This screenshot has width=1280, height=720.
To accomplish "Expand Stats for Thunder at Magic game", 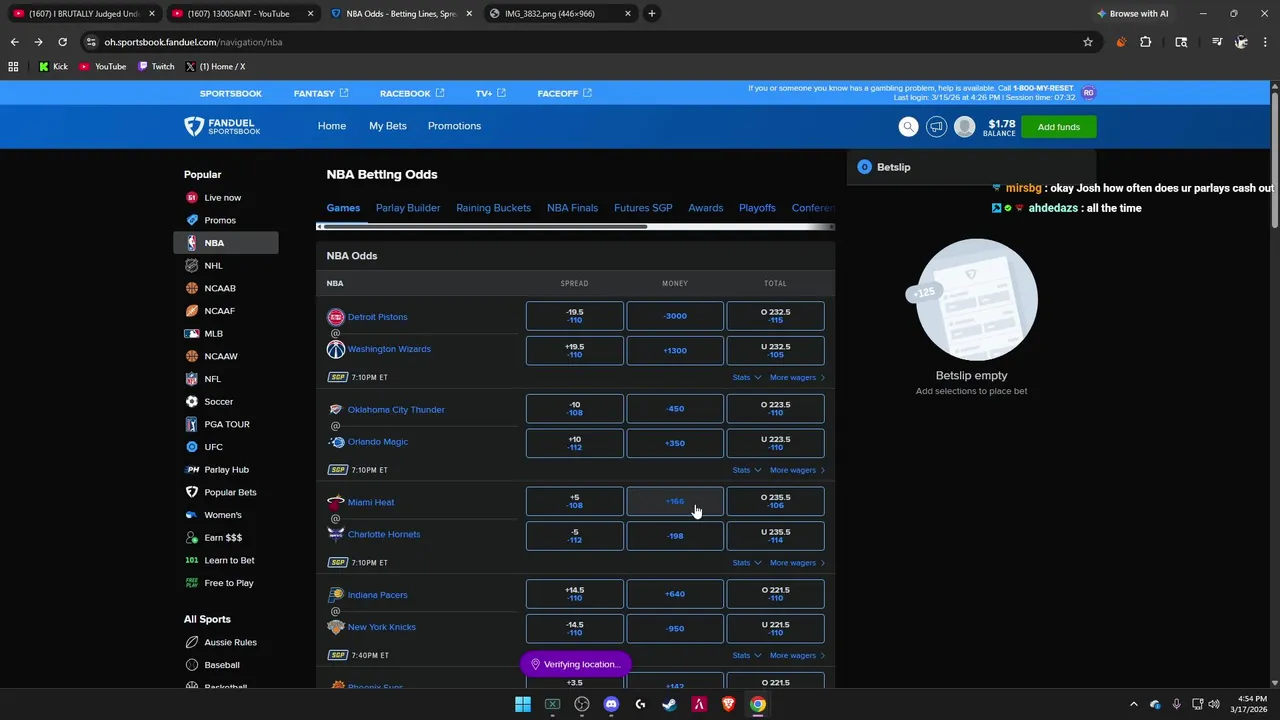I will coord(746,470).
